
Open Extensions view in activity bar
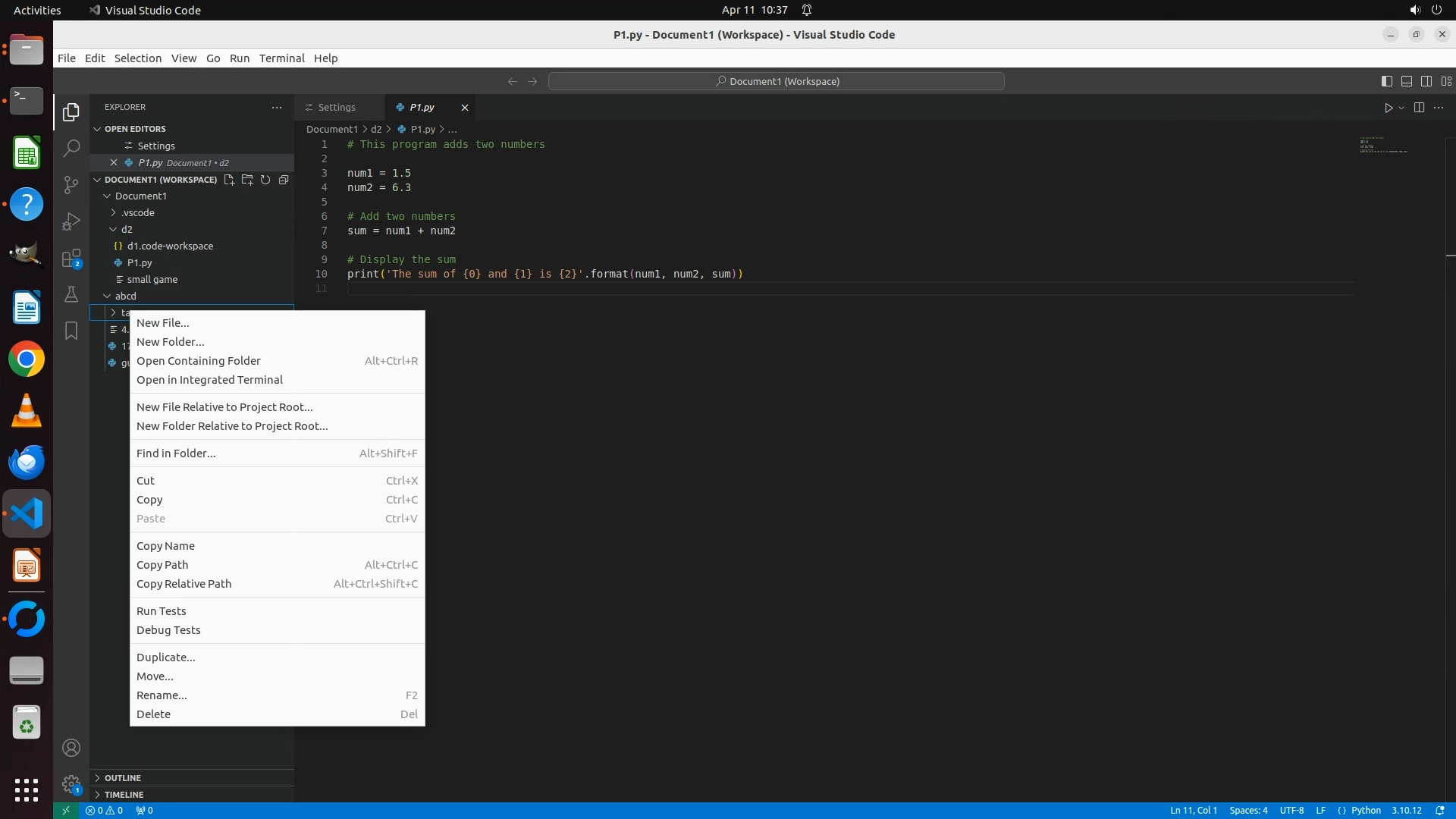click(71, 259)
